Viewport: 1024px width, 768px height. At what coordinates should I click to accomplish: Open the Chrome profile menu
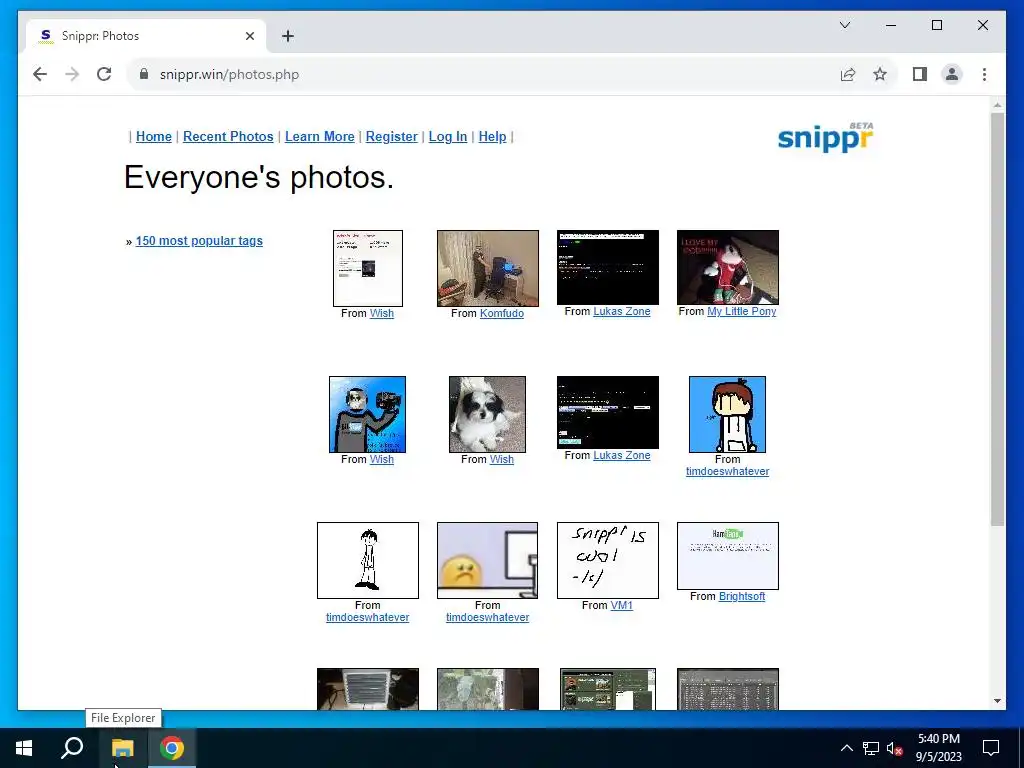pyautogui.click(x=952, y=74)
